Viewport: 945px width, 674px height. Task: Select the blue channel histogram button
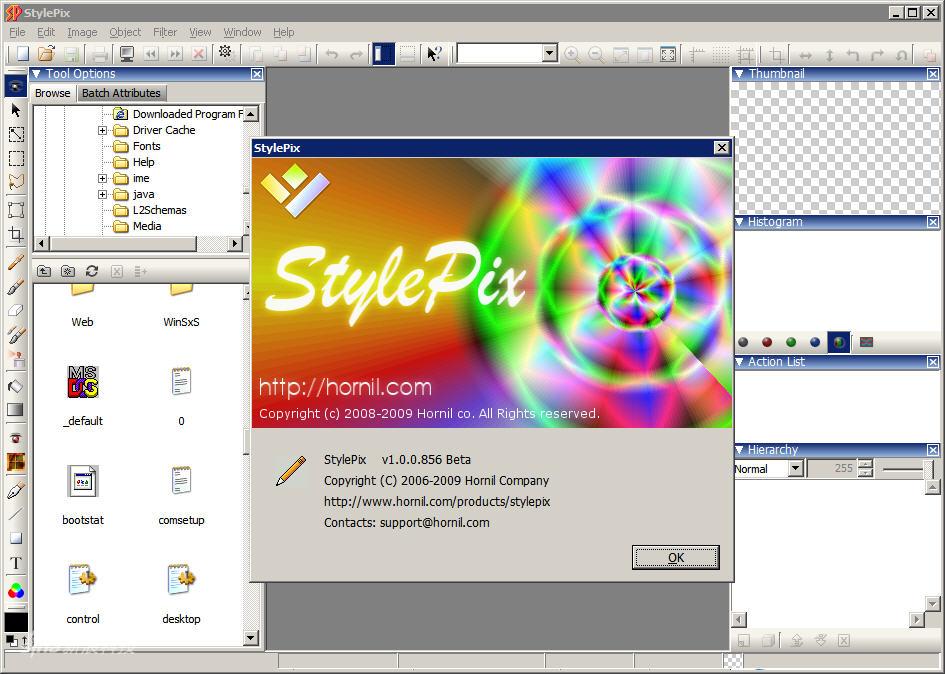[815, 342]
